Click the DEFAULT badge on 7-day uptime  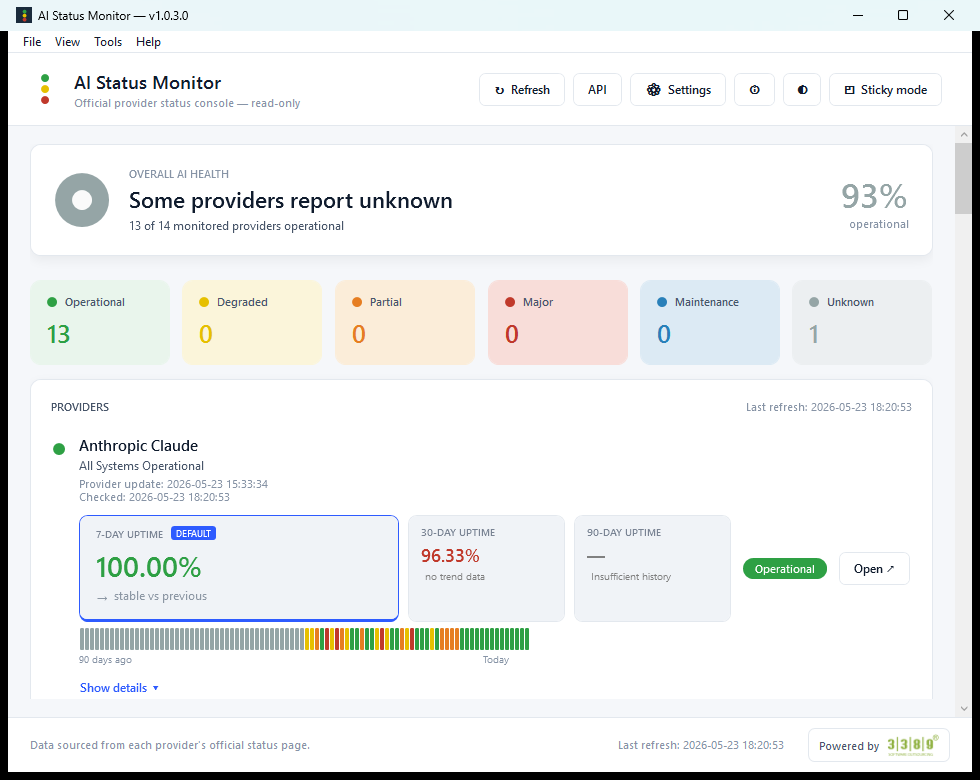(x=193, y=533)
